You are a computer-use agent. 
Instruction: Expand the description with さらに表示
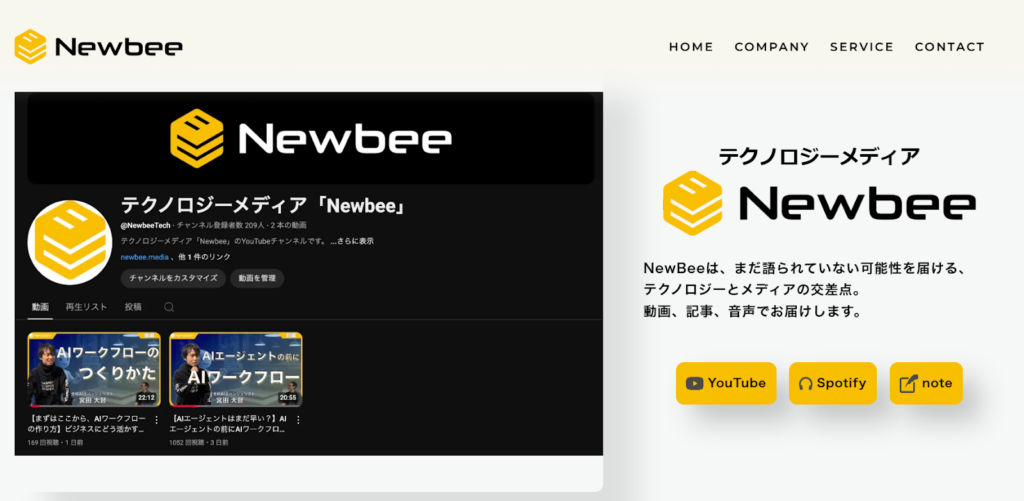[x=352, y=241]
